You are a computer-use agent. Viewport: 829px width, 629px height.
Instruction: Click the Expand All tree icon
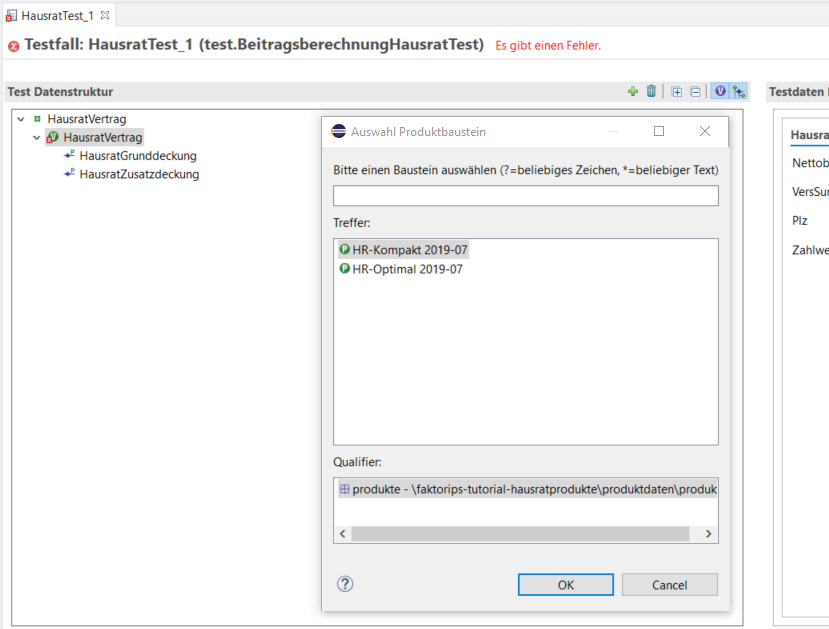click(677, 91)
